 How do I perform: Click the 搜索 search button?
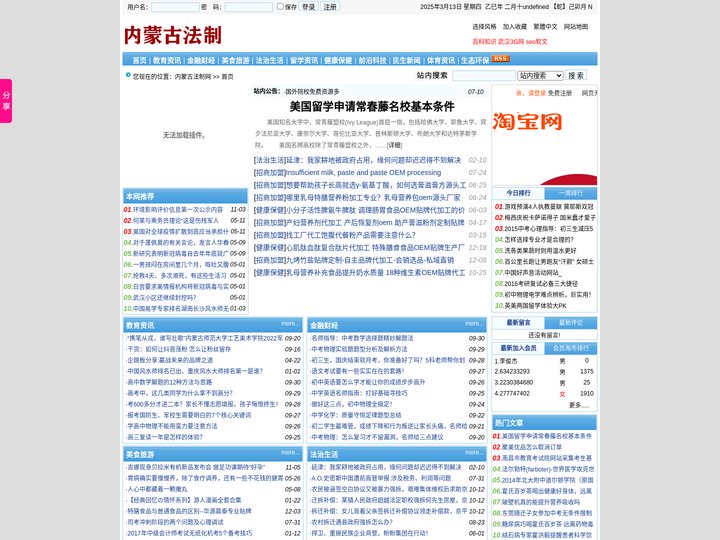tap(576, 75)
